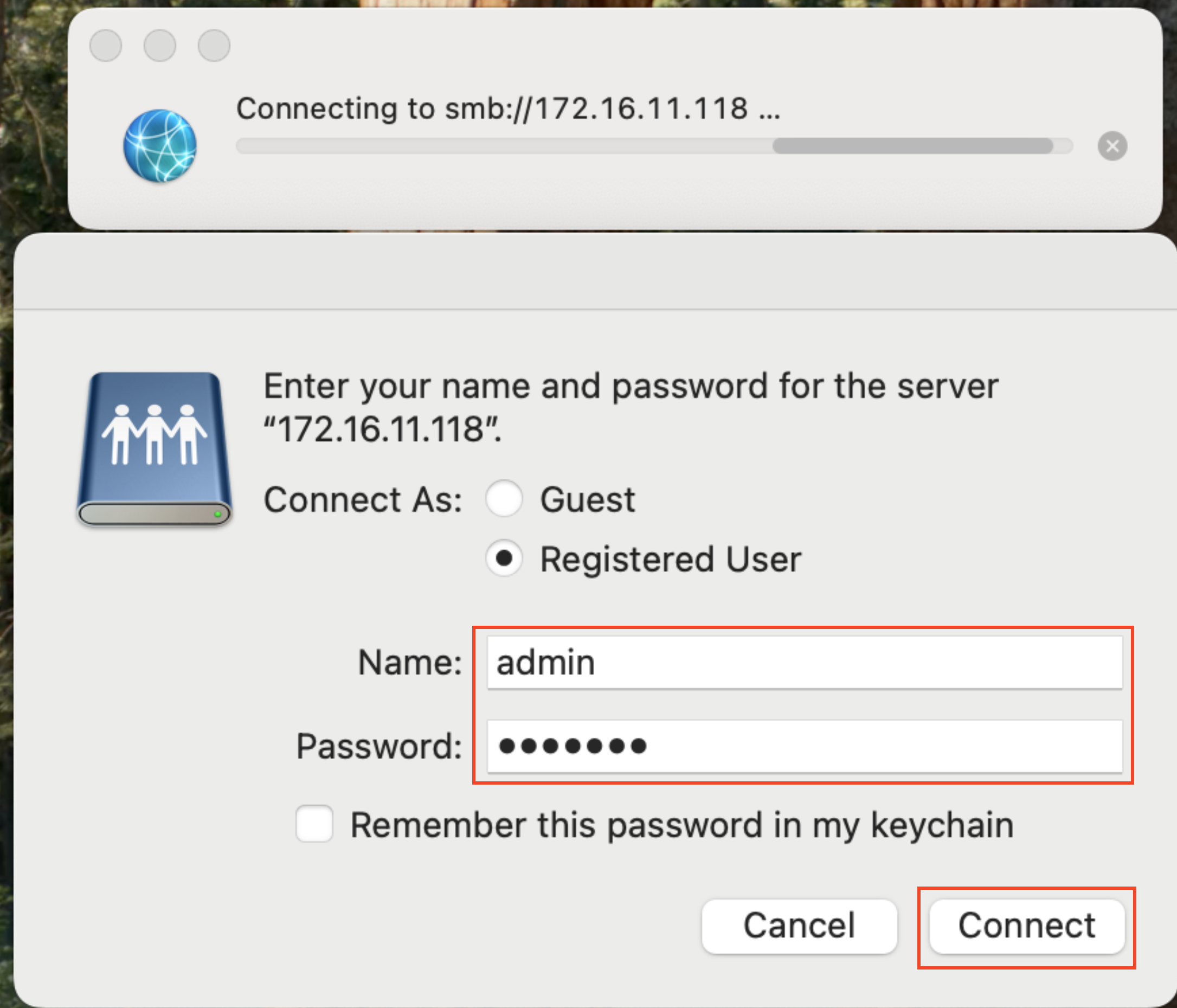Click the "Name:" field label

[x=409, y=663]
